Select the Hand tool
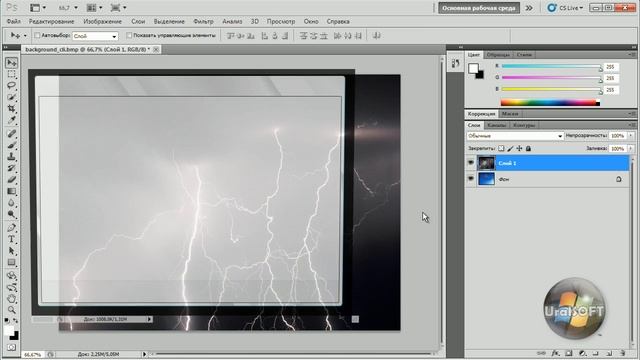Viewport: 640px width, 360px height. (11, 298)
